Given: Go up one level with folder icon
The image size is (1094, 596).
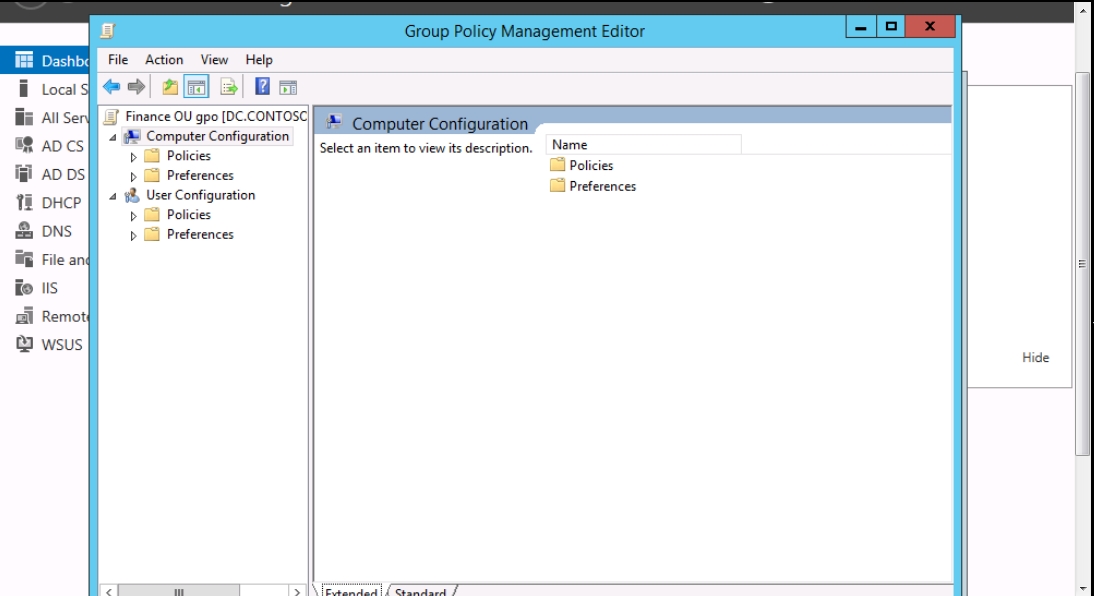Looking at the screenshot, I should [x=170, y=87].
